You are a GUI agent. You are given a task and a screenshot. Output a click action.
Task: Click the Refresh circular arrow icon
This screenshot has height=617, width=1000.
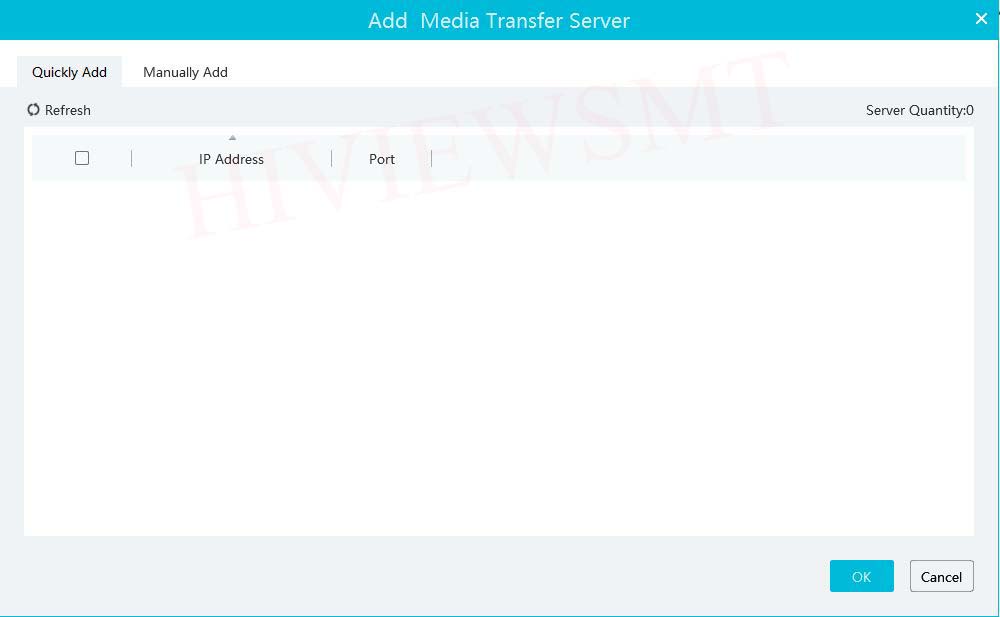point(34,110)
